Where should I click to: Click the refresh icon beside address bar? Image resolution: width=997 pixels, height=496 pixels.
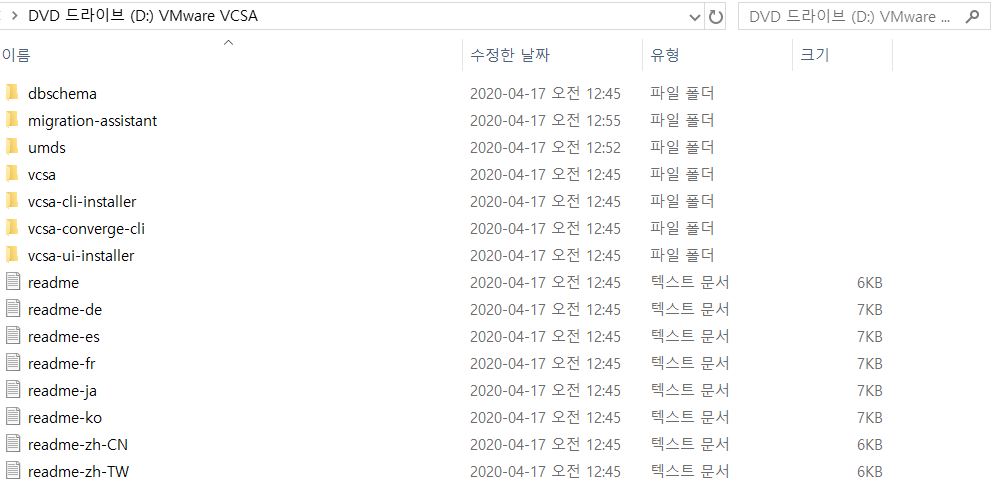point(716,17)
